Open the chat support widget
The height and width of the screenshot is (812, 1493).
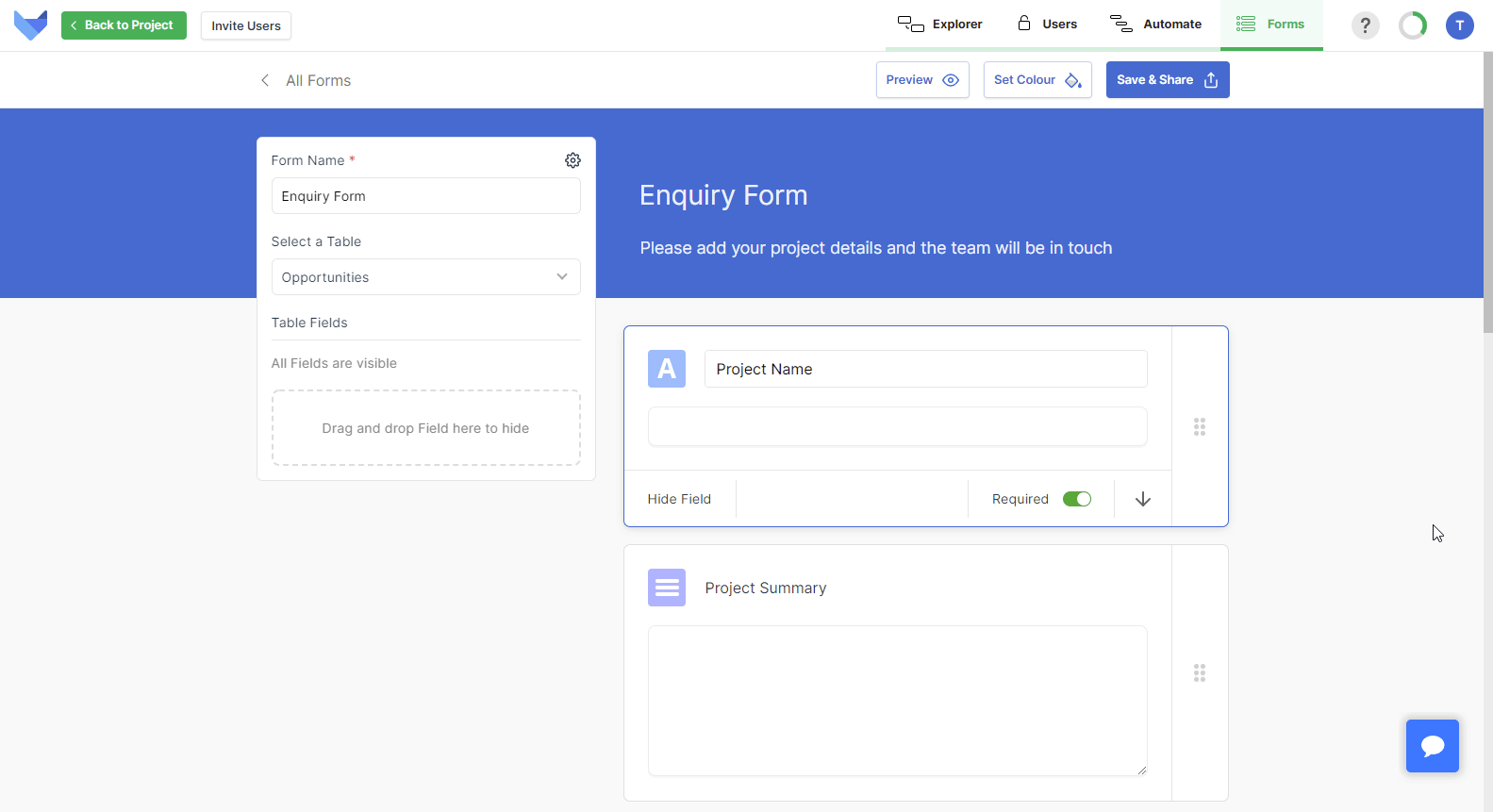(x=1432, y=746)
